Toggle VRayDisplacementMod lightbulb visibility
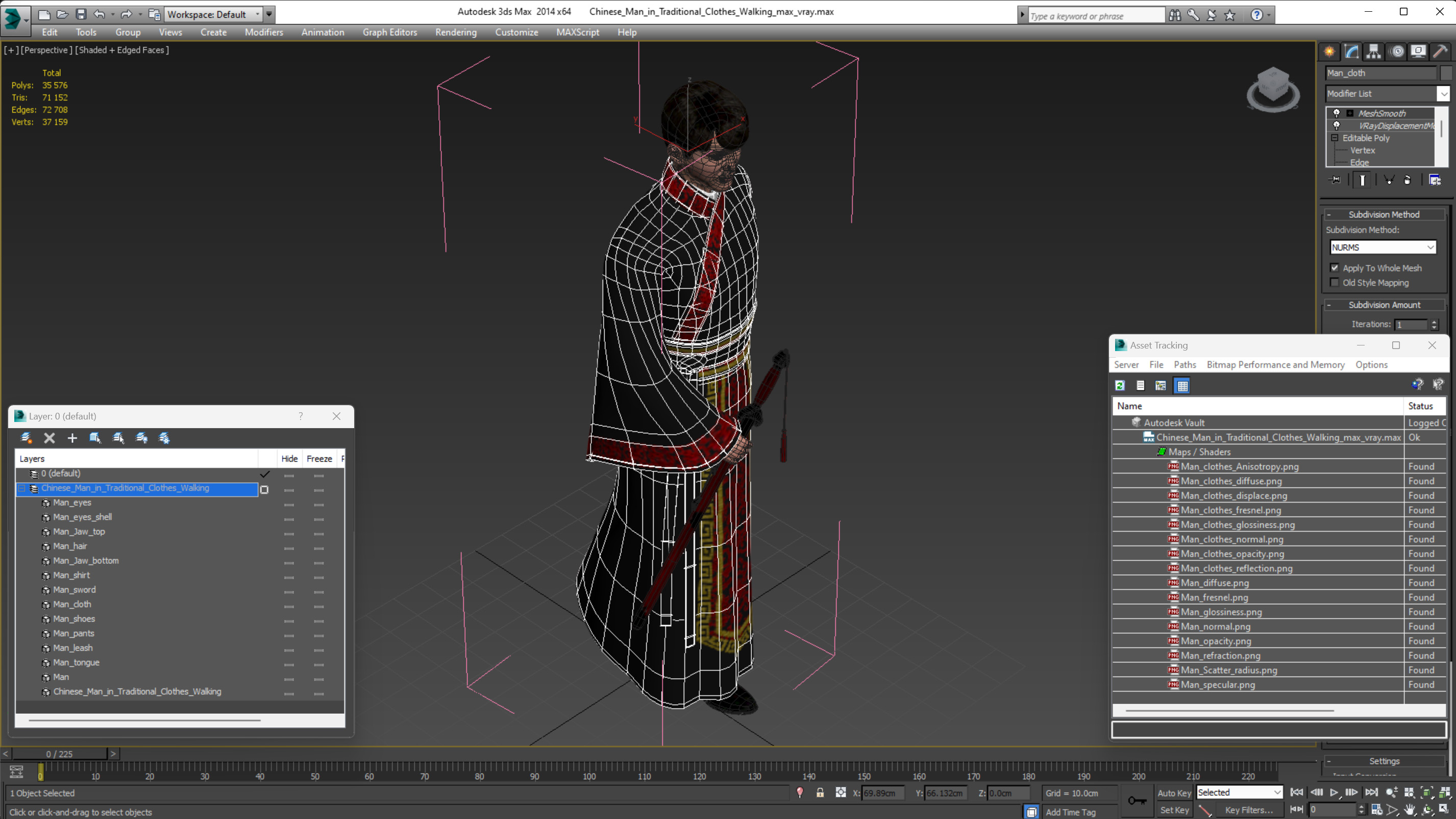 (x=1337, y=126)
